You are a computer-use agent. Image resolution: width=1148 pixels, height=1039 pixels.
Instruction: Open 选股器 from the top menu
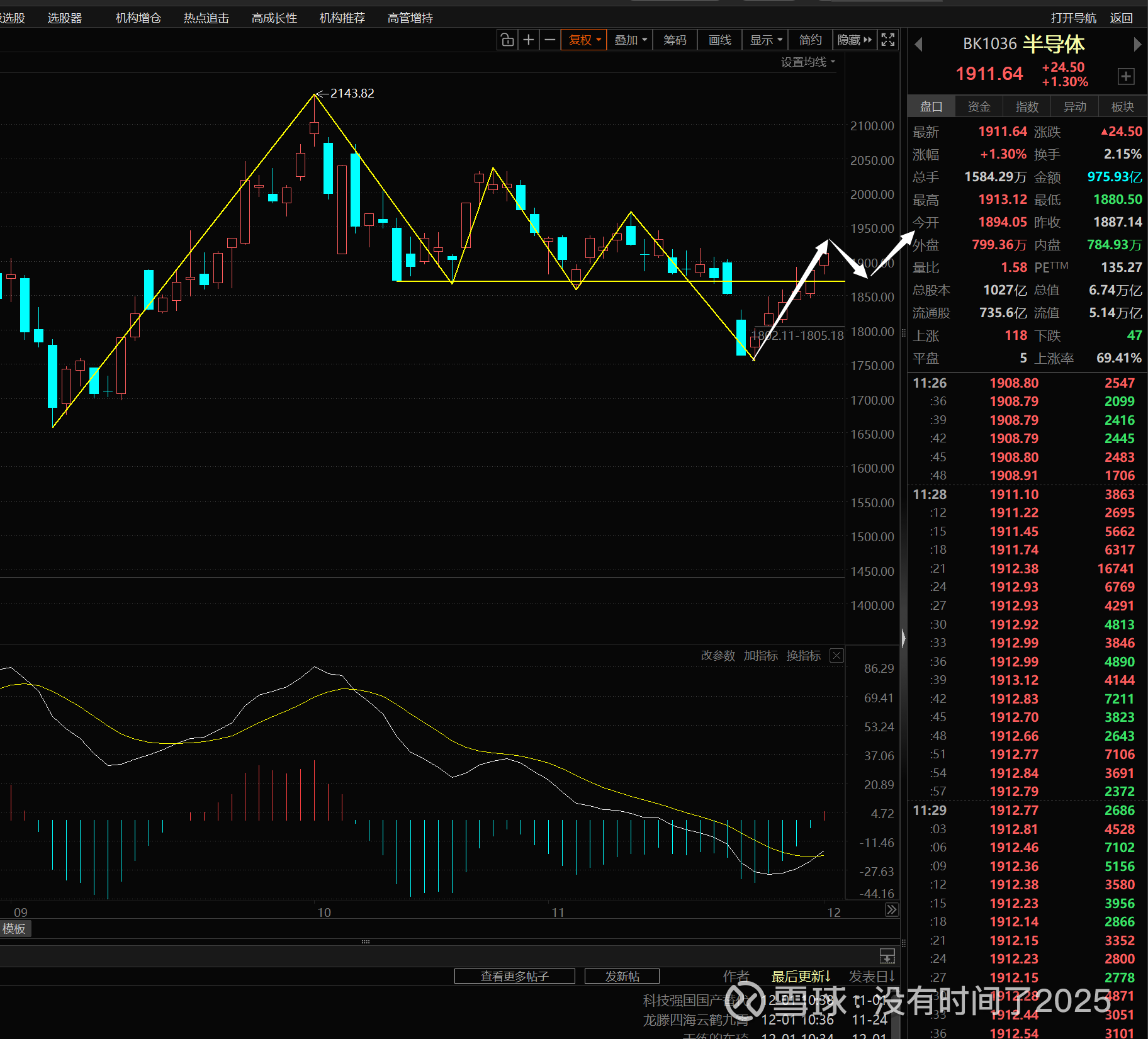tap(65, 18)
